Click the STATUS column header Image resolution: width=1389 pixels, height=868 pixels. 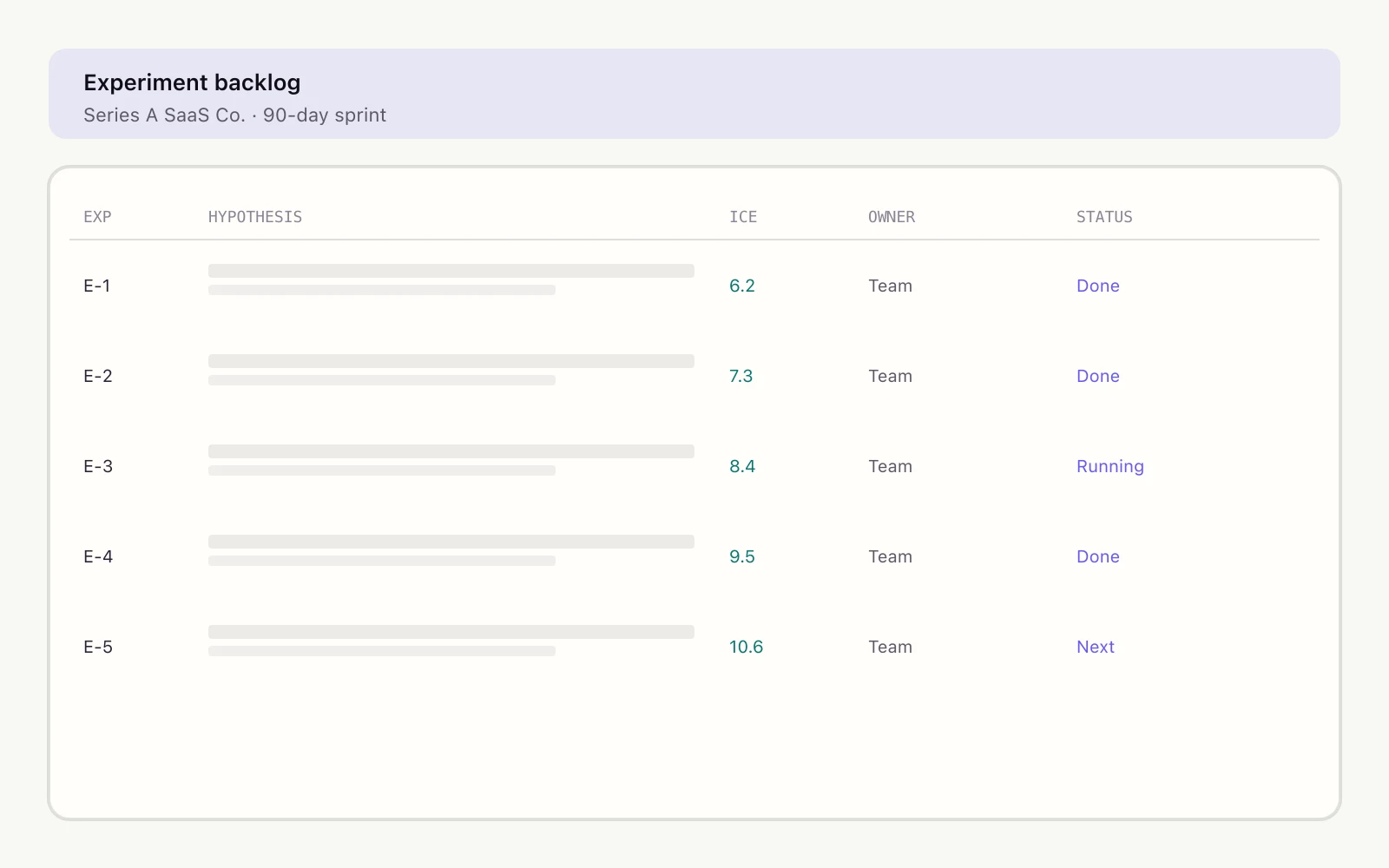[x=1104, y=217]
